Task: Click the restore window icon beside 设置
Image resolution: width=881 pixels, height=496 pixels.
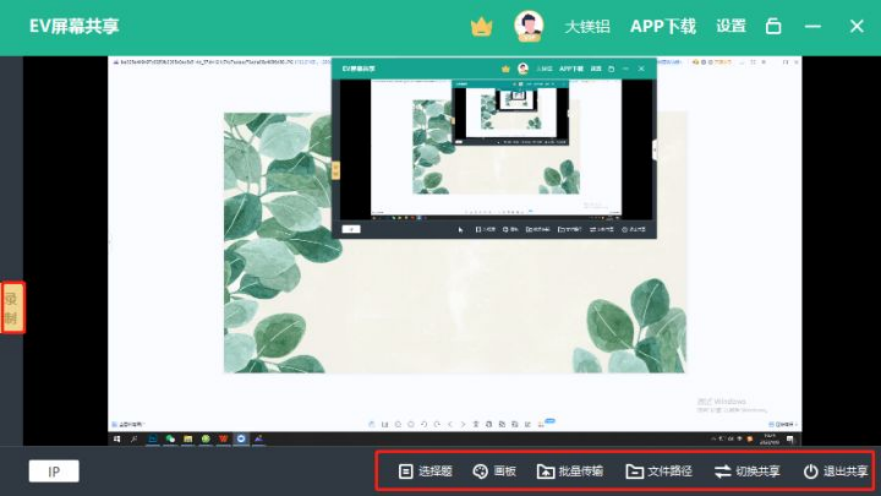Action: tap(774, 26)
